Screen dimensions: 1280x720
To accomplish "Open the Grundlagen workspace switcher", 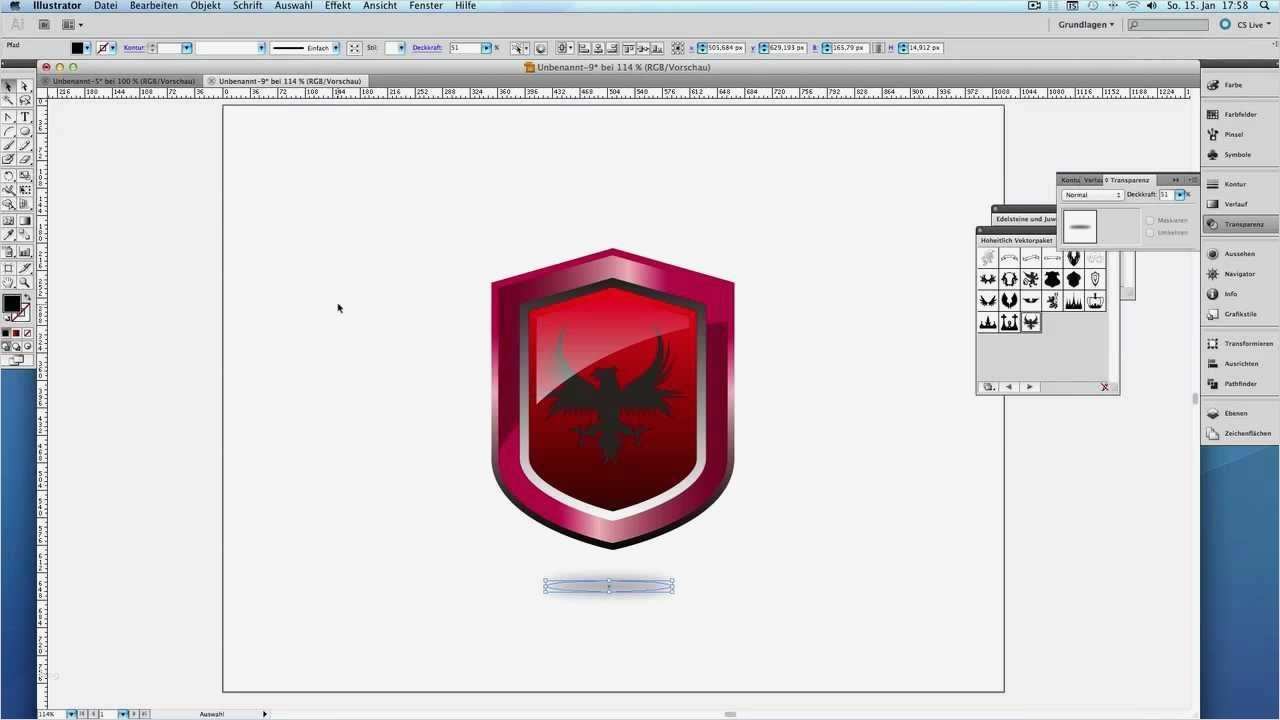I will [x=1086, y=24].
